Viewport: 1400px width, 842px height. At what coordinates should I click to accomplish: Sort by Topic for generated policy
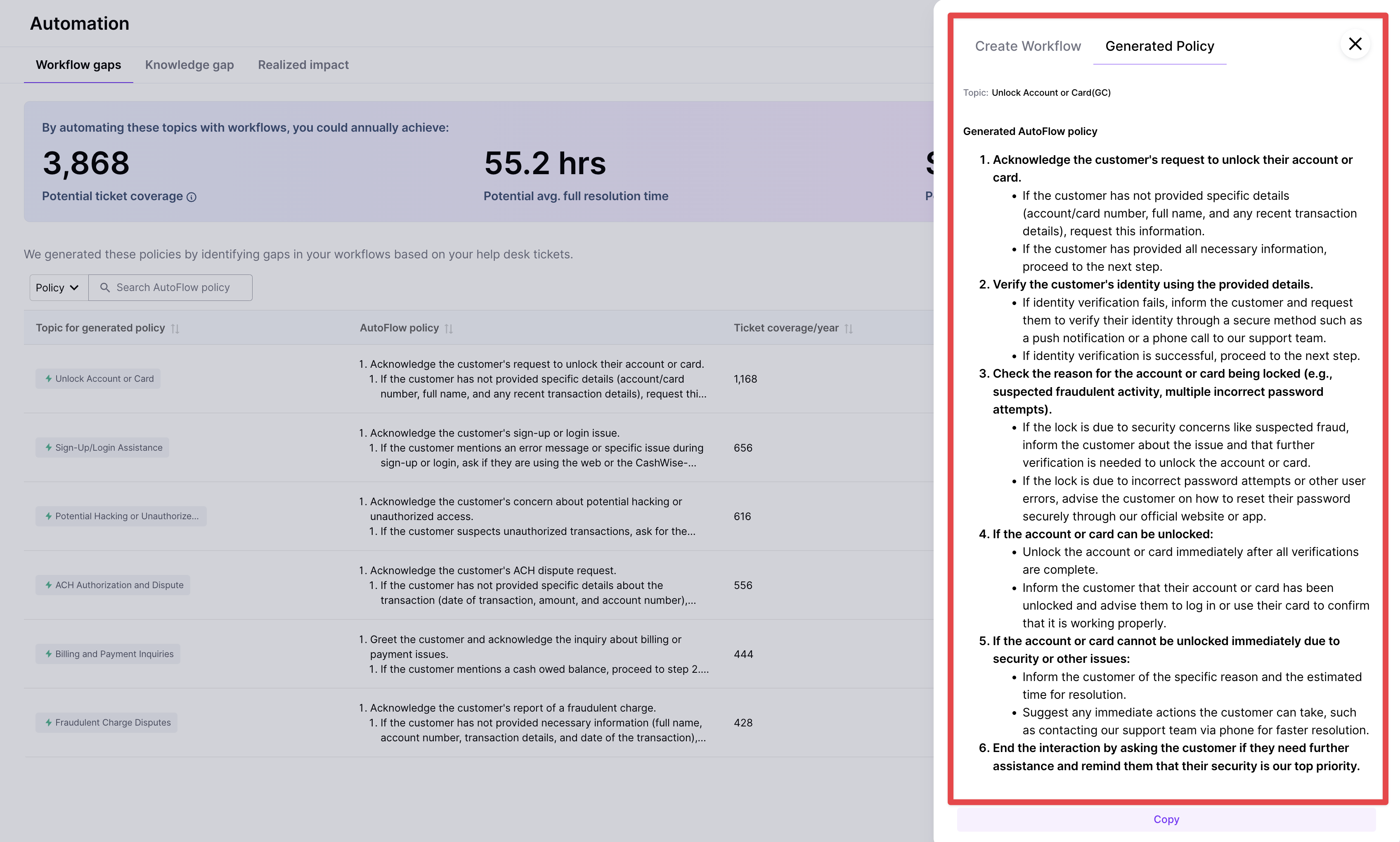[x=175, y=329]
